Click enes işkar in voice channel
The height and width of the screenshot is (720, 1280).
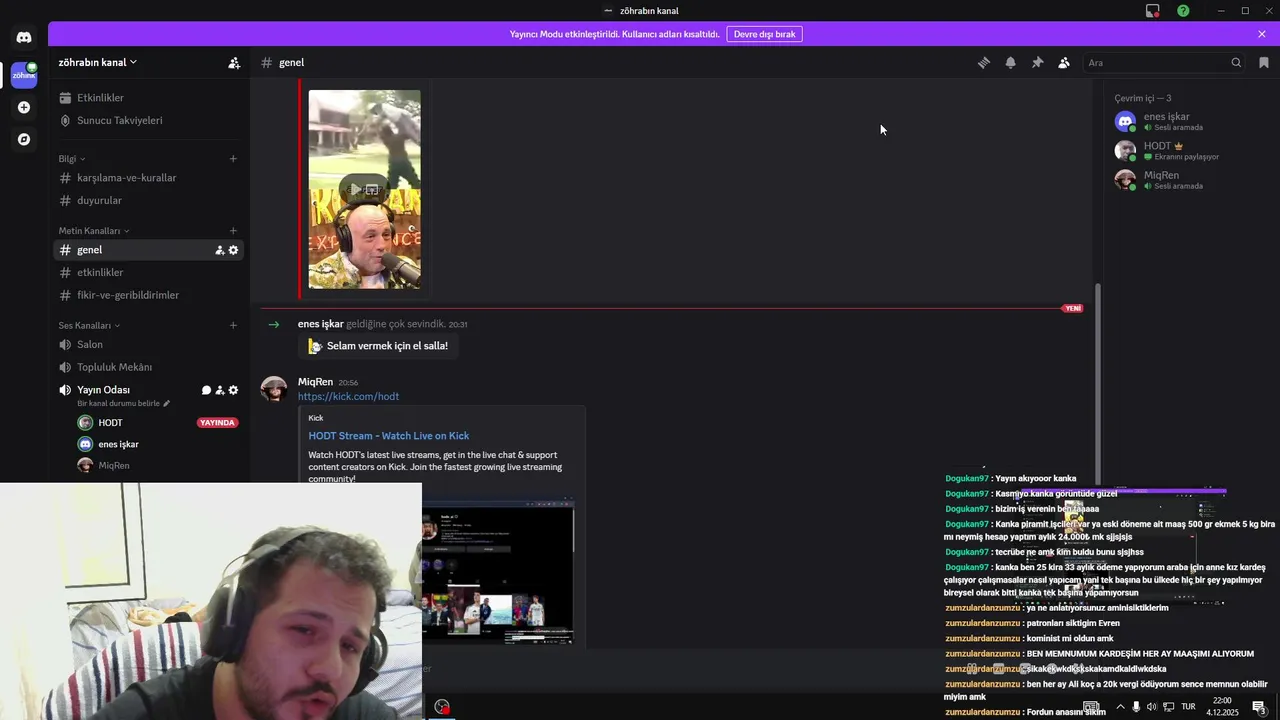pyautogui.click(x=118, y=444)
